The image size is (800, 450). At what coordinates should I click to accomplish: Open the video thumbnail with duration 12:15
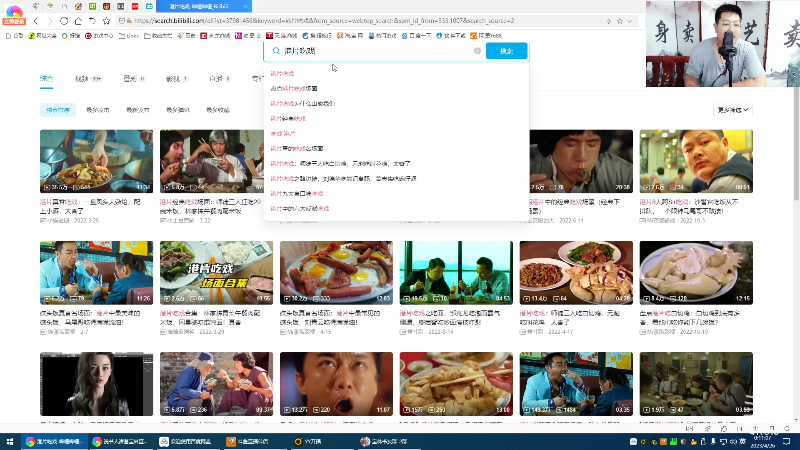696,273
